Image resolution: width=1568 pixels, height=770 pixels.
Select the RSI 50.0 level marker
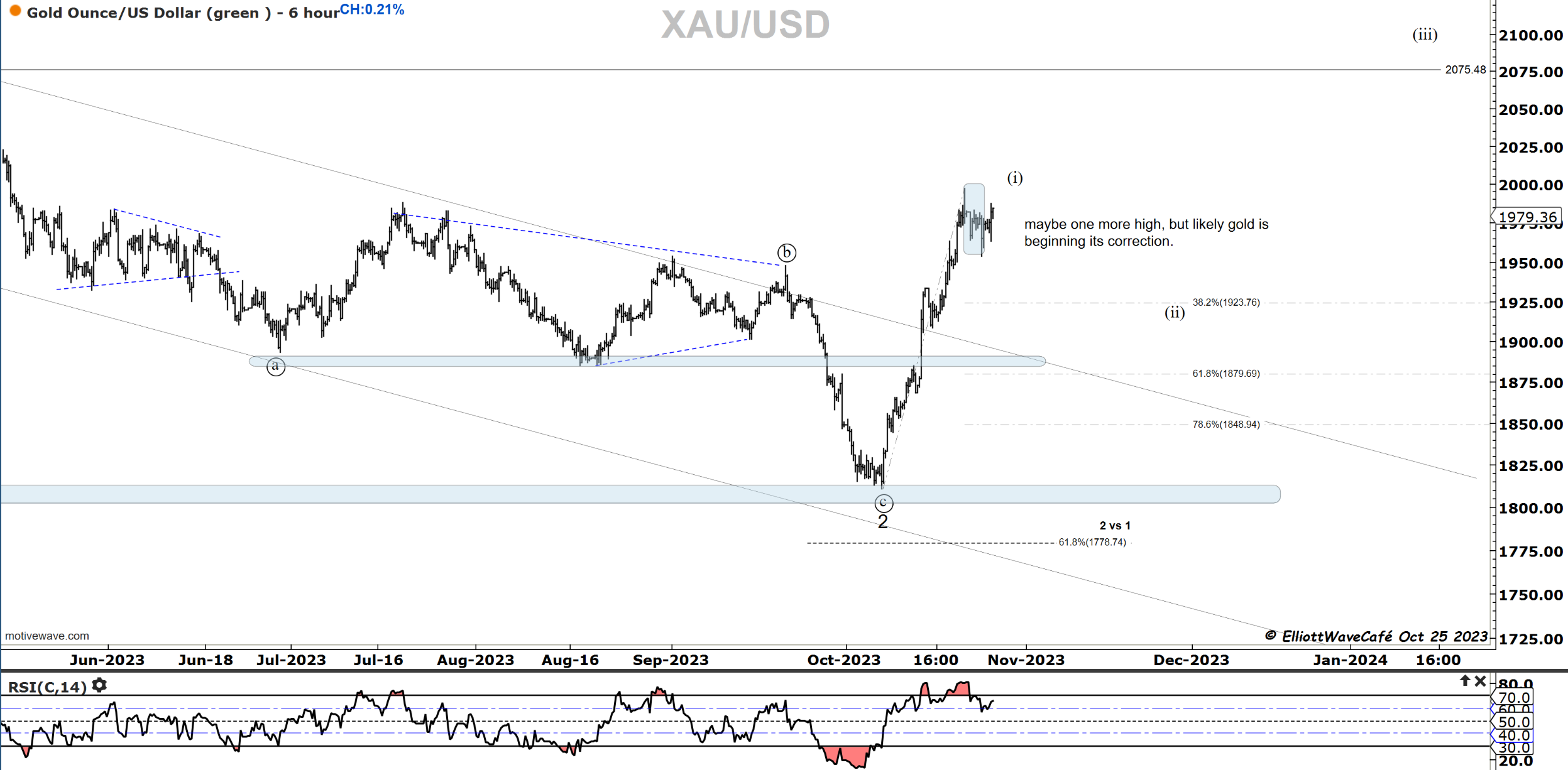click(x=1513, y=722)
